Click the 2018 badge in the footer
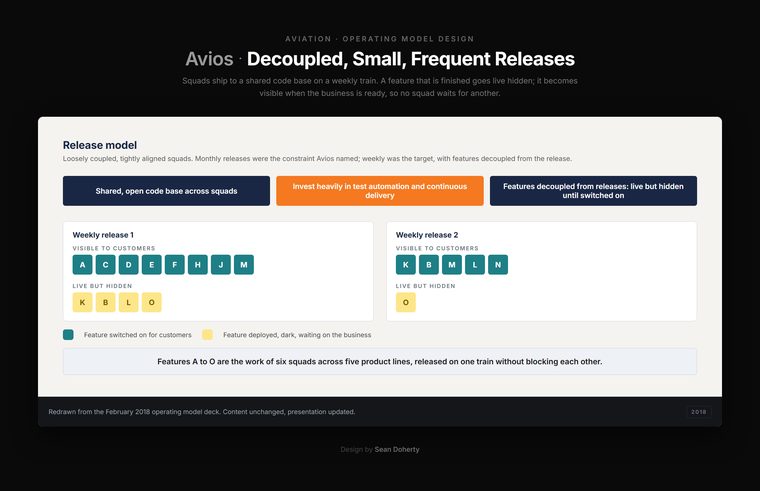 (x=698, y=412)
